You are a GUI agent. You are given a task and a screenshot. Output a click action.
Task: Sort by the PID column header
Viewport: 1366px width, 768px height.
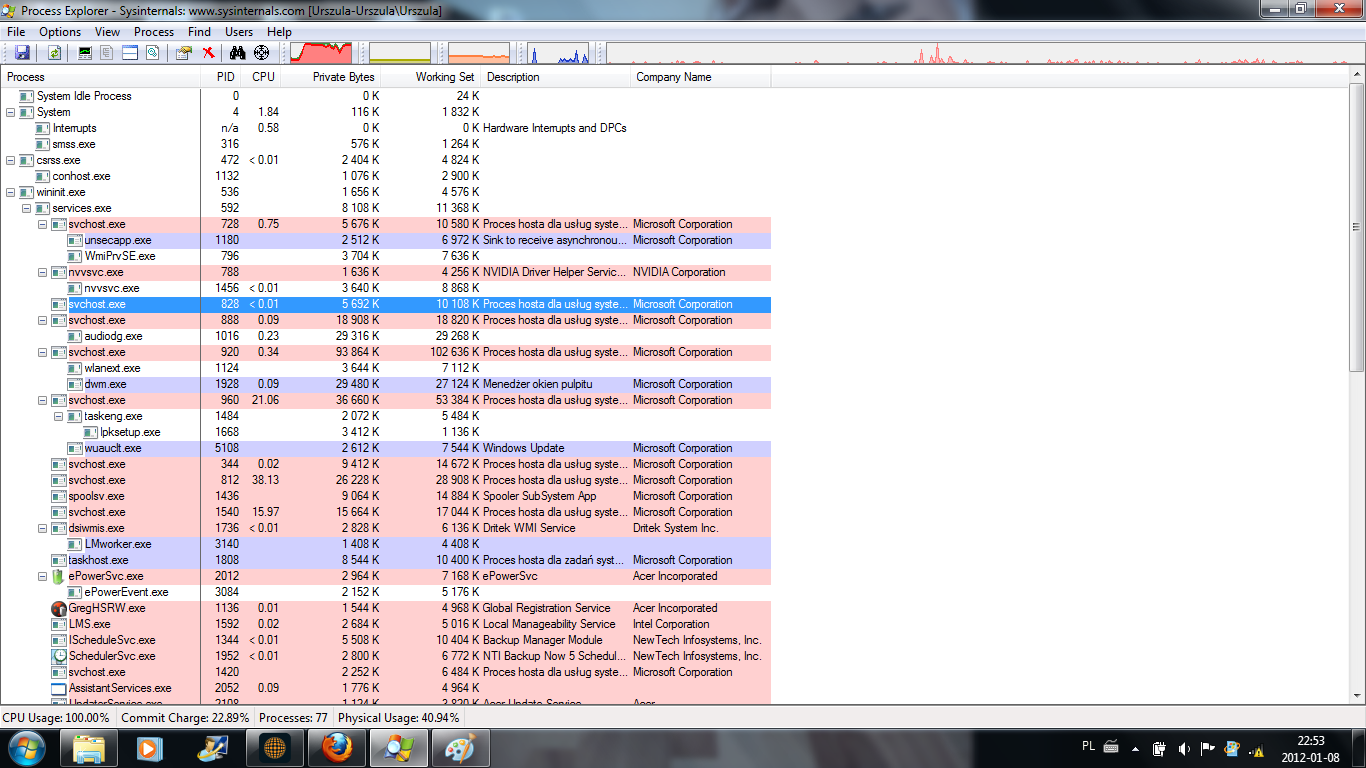pyautogui.click(x=221, y=77)
